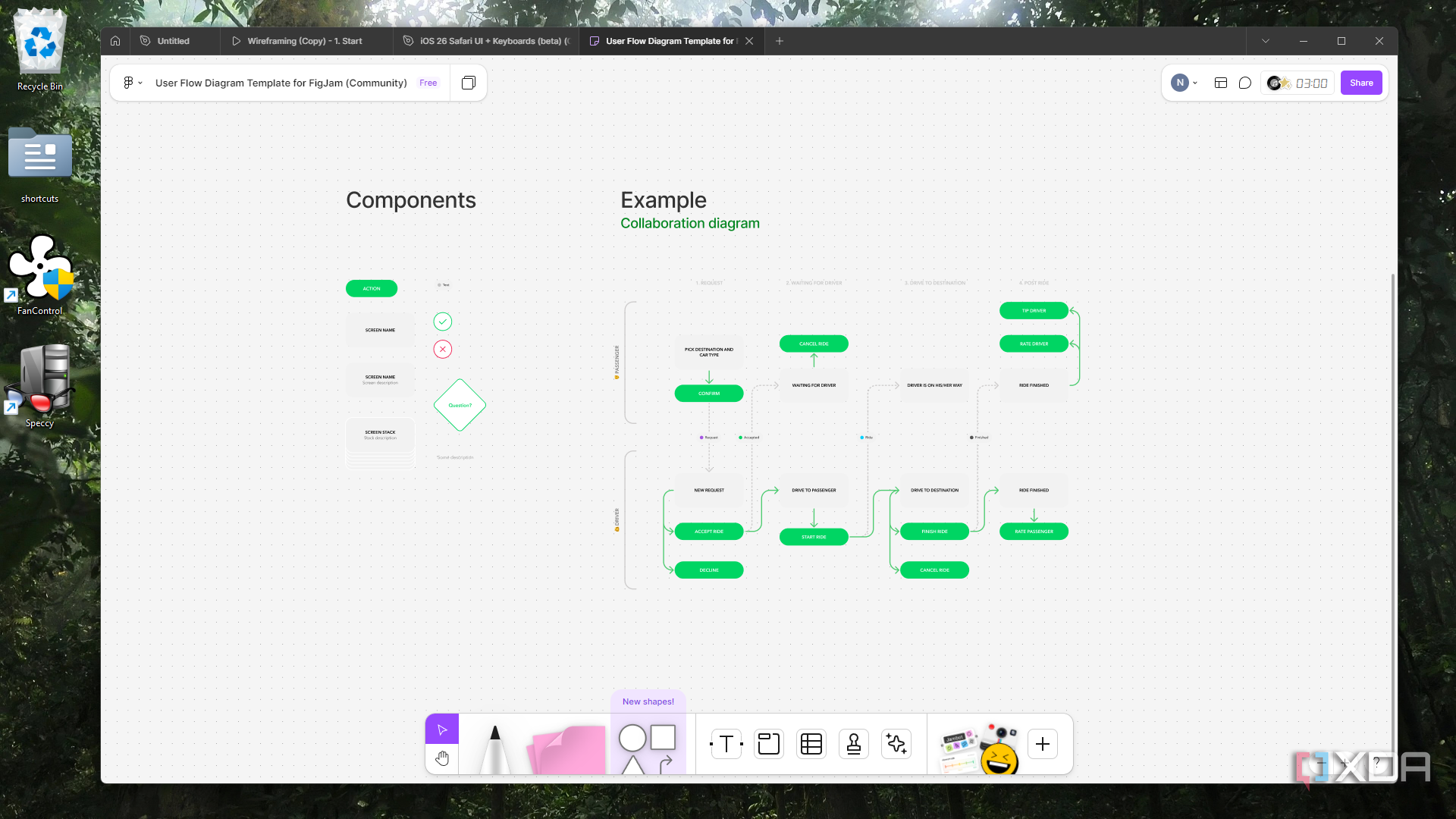Select the Question? diamond component
The width and height of the screenshot is (1456, 819).
(460, 405)
